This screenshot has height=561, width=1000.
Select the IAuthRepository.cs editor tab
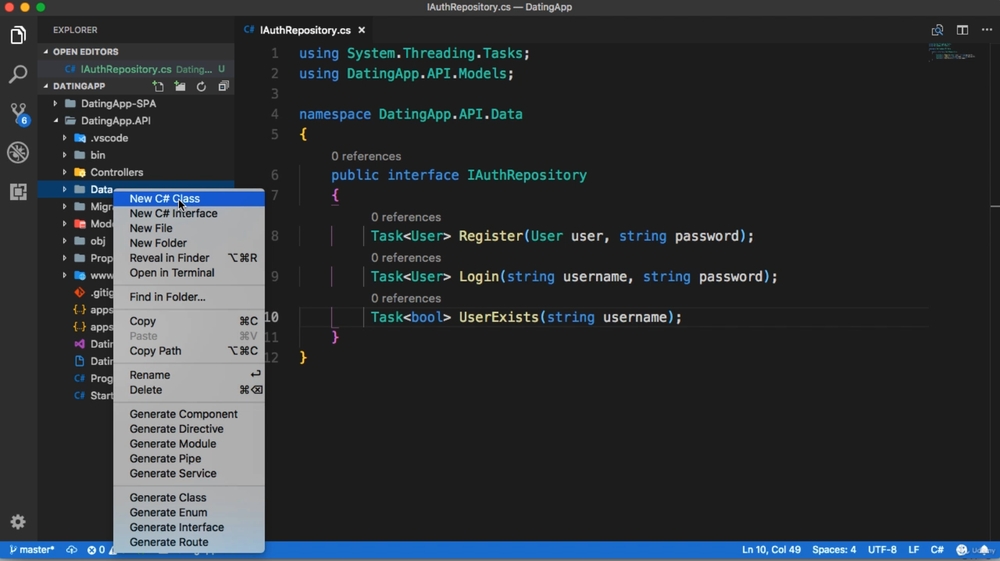coord(305,30)
